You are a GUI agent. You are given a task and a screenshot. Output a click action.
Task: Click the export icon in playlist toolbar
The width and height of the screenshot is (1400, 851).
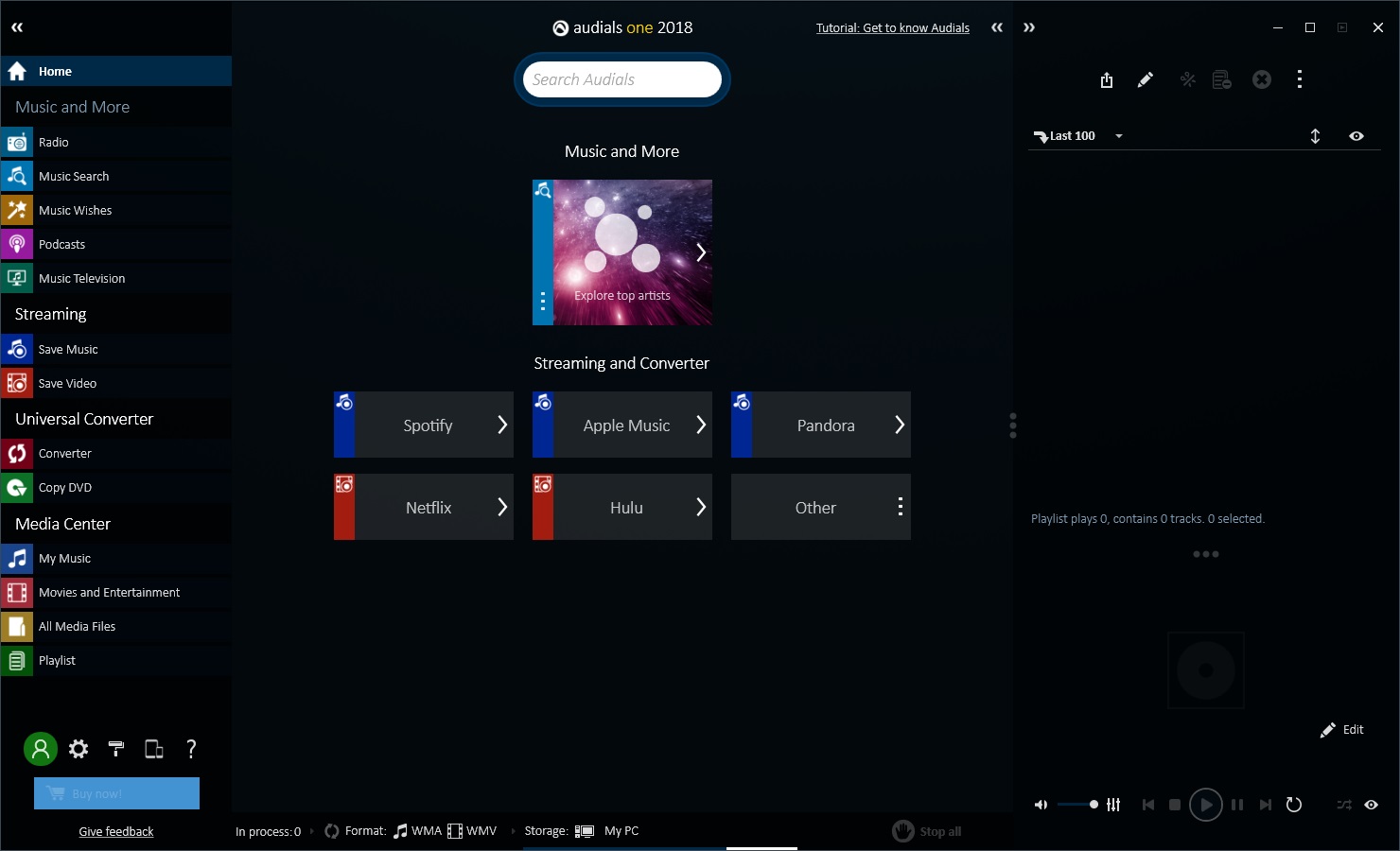1107,80
